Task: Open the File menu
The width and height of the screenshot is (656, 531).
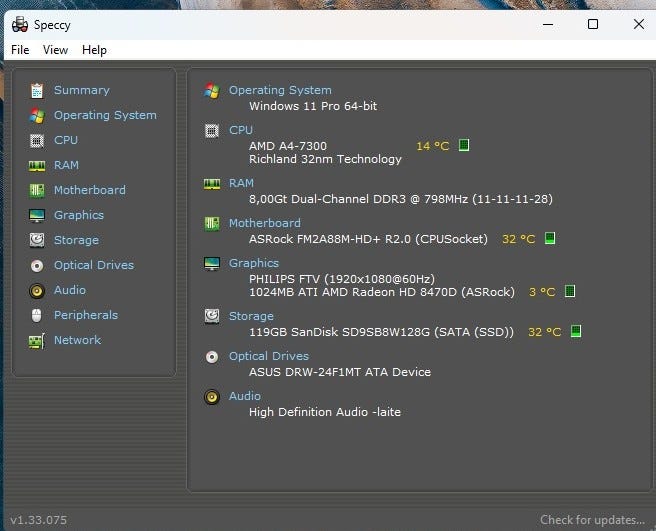Action: 20,50
